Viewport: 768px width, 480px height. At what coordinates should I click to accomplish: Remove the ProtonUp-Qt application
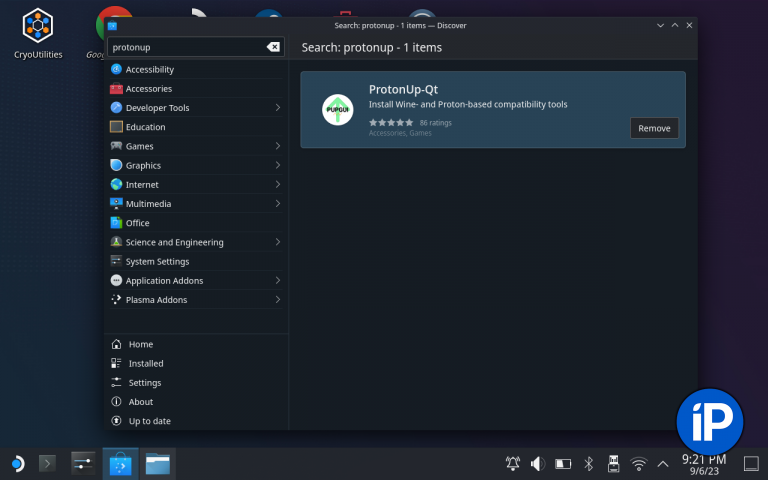point(654,128)
